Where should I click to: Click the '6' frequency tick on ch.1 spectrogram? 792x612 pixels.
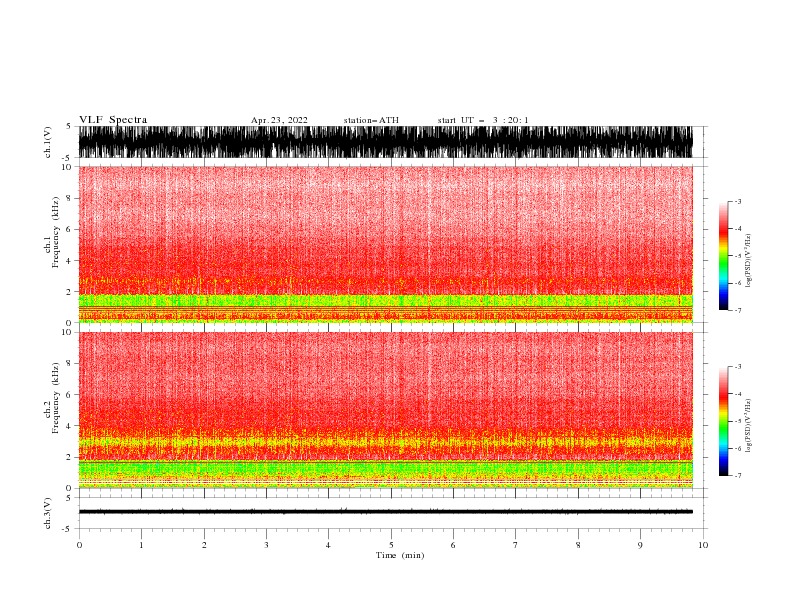pyautogui.click(x=70, y=229)
